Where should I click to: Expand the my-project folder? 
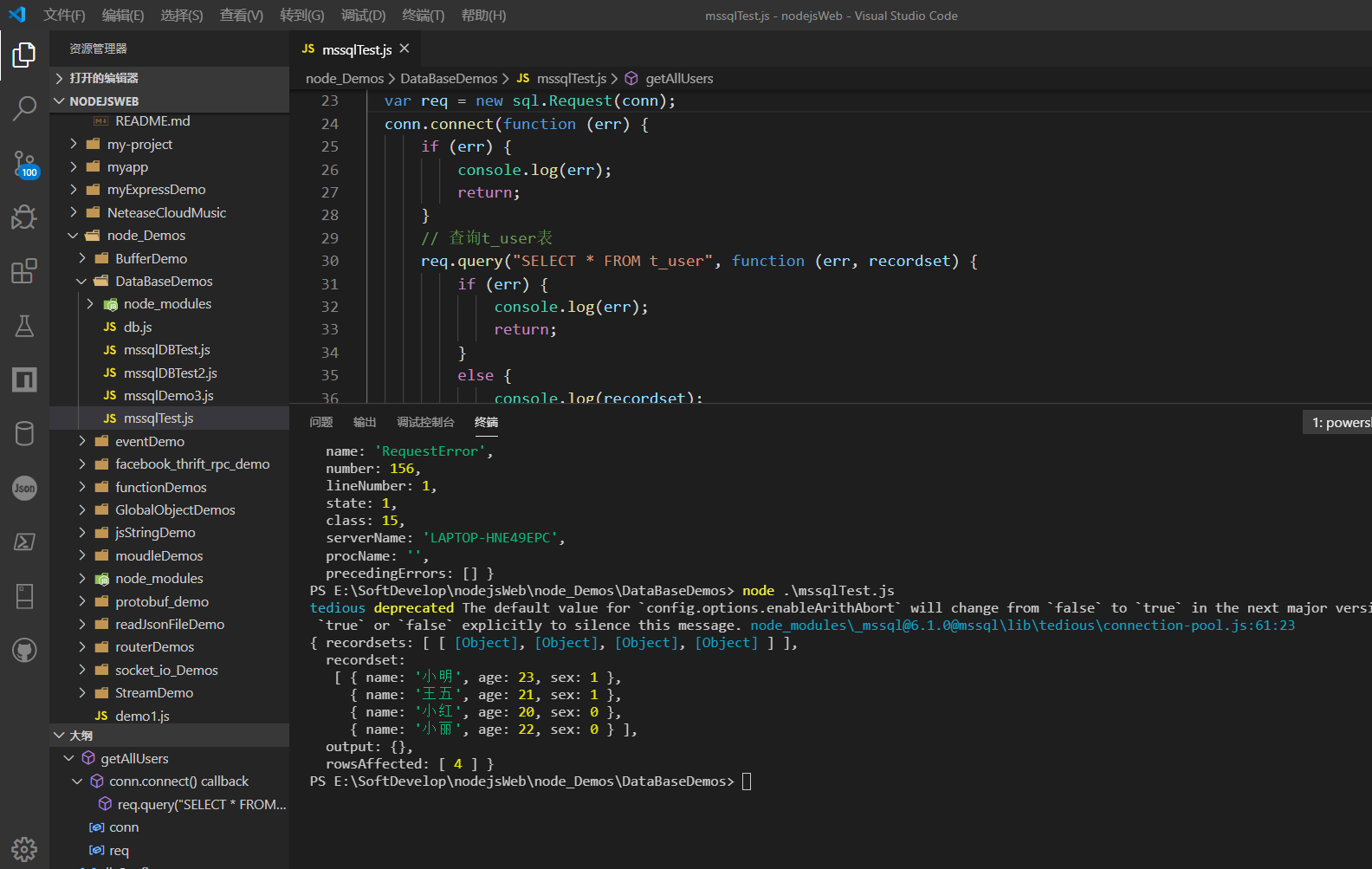[x=139, y=145]
